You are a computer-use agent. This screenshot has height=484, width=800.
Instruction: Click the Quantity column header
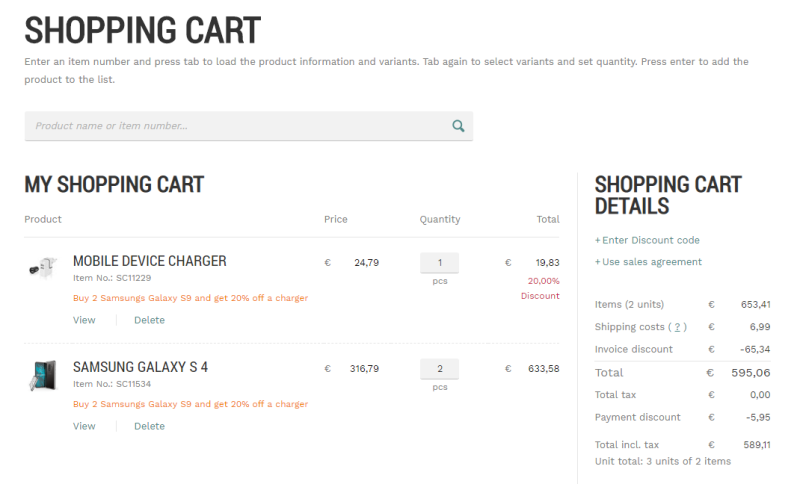coord(440,219)
